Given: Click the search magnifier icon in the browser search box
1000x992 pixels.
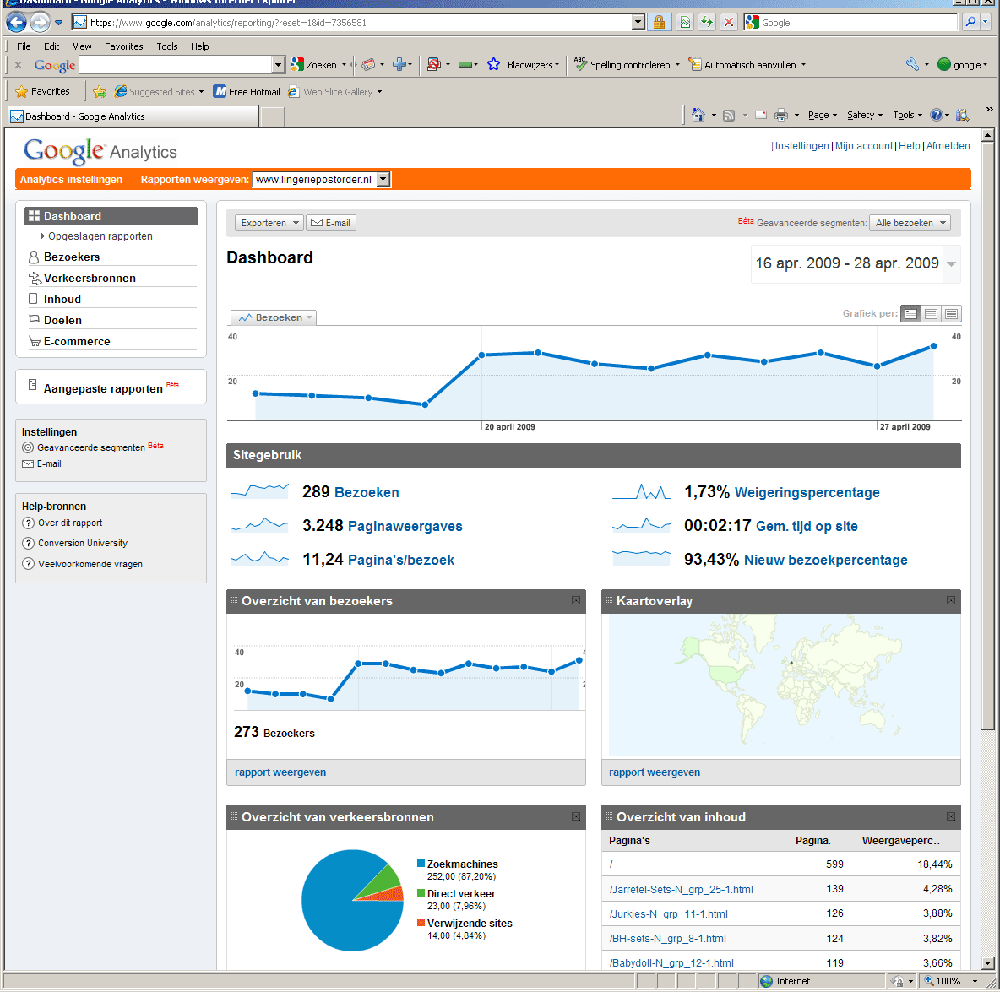Looking at the screenshot, I should coord(970,22).
